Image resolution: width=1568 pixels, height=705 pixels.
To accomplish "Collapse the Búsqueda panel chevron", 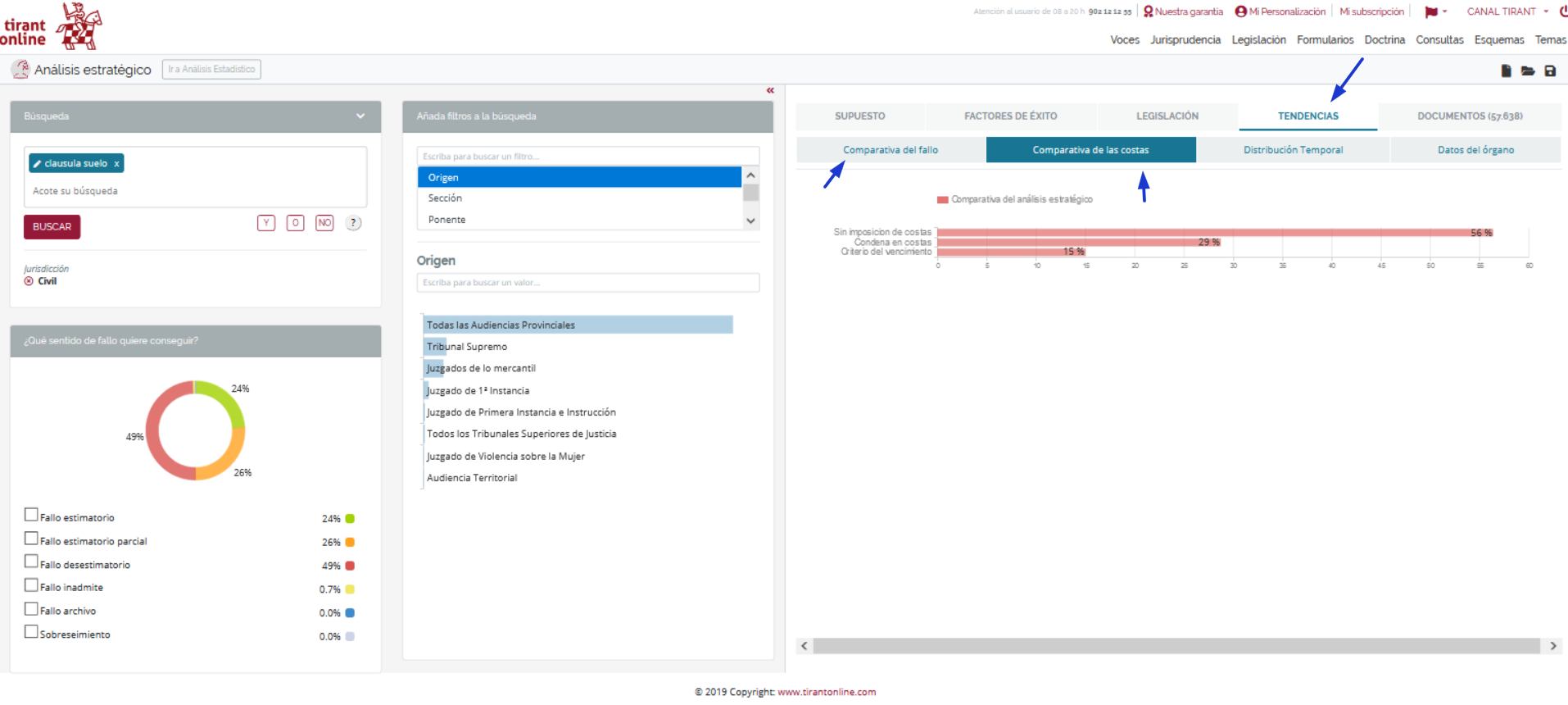I will click(360, 116).
